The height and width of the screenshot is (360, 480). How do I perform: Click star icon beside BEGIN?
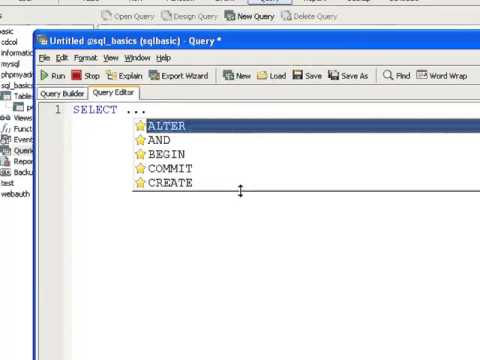(x=140, y=155)
